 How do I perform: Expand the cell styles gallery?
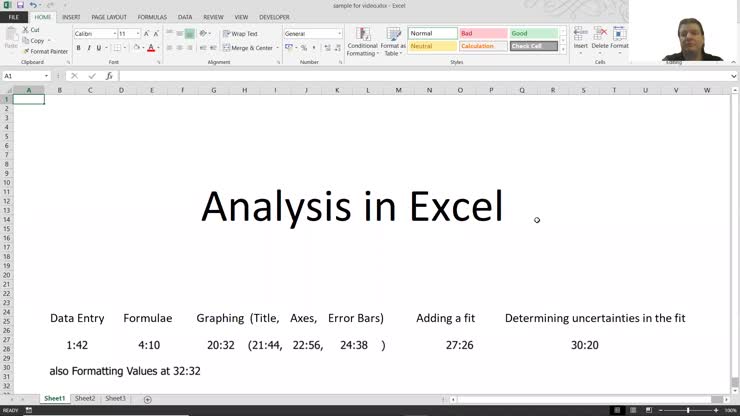tap(563, 49)
